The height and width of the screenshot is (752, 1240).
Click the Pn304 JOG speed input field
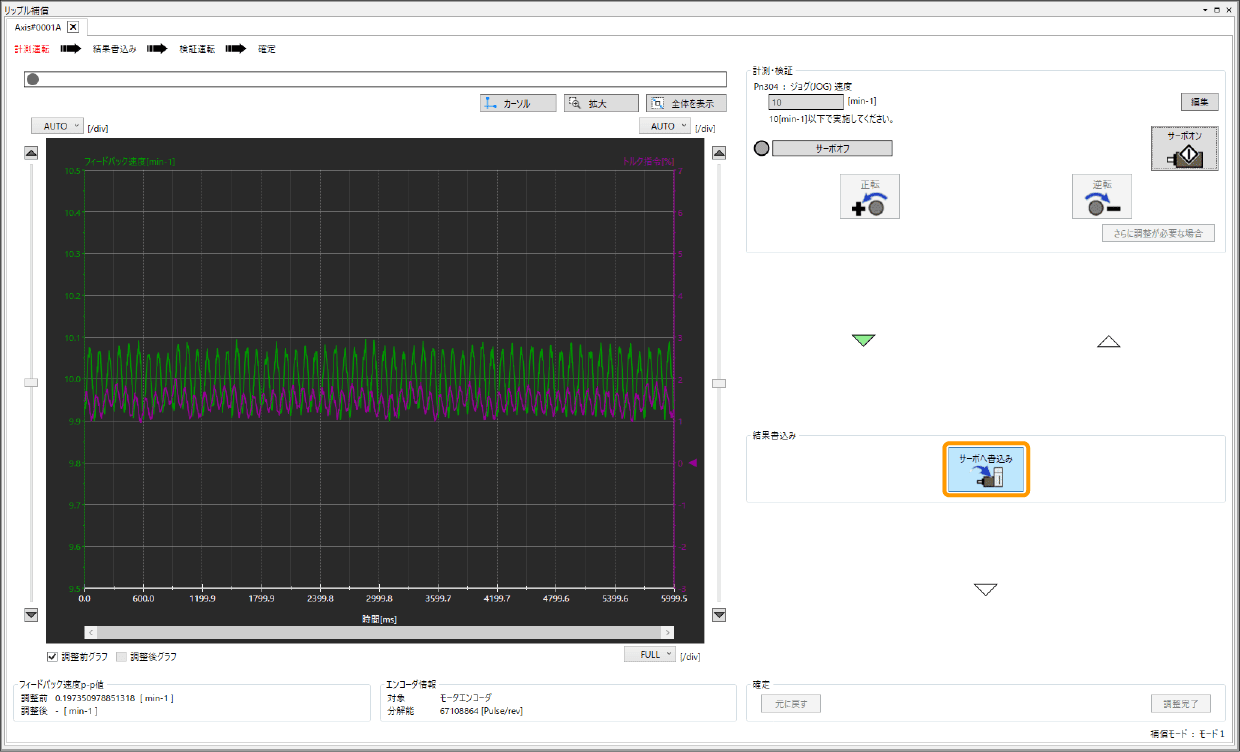pyautogui.click(x=804, y=102)
